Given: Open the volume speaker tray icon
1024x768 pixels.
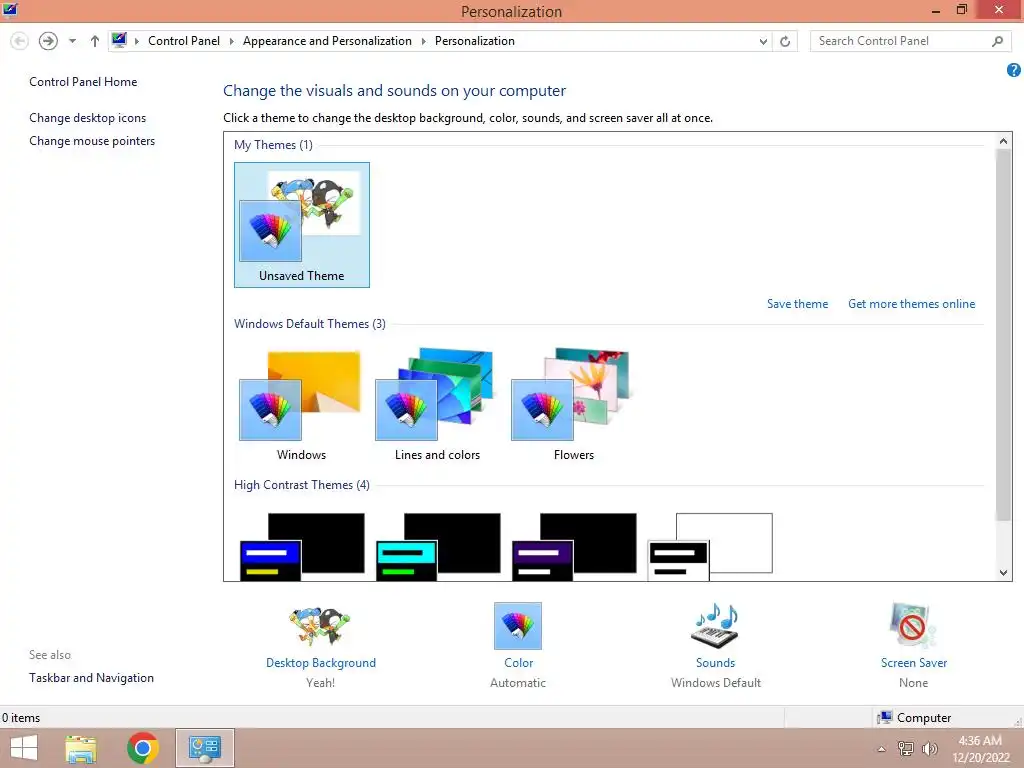Looking at the screenshot, I should [x=929, y=748].
